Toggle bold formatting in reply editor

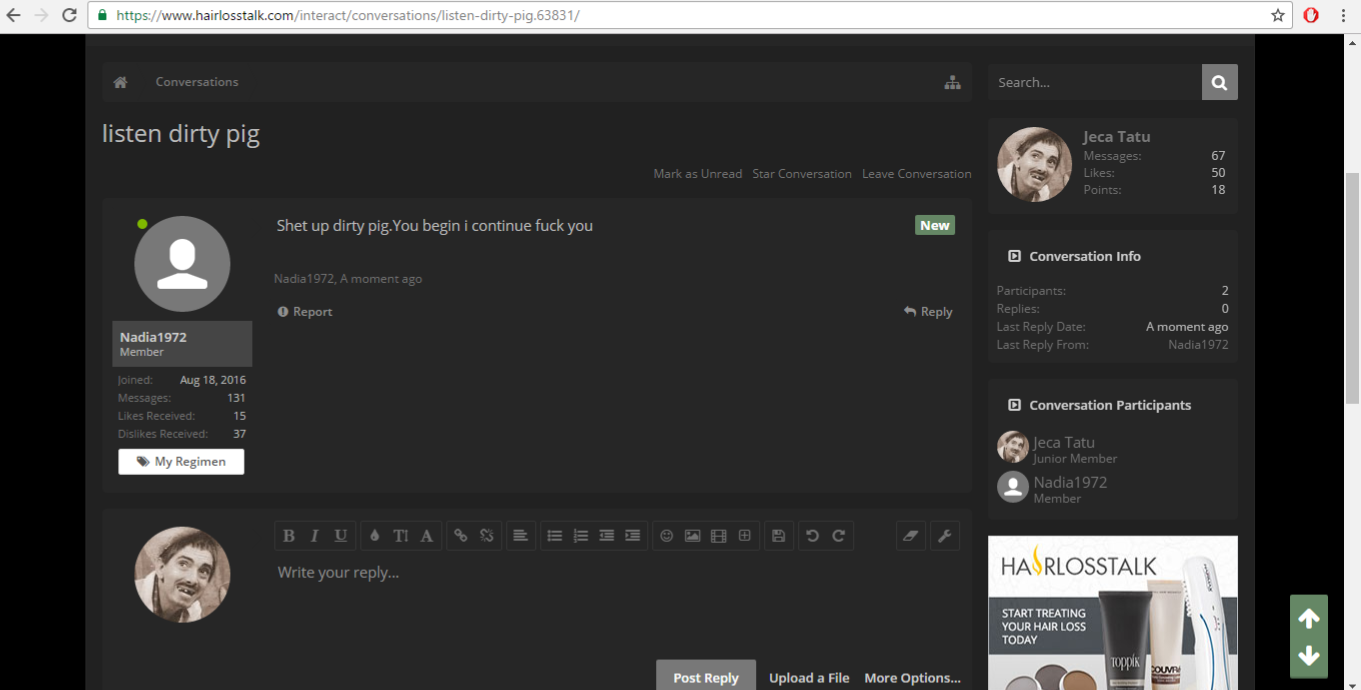click(x=289, y=536)
